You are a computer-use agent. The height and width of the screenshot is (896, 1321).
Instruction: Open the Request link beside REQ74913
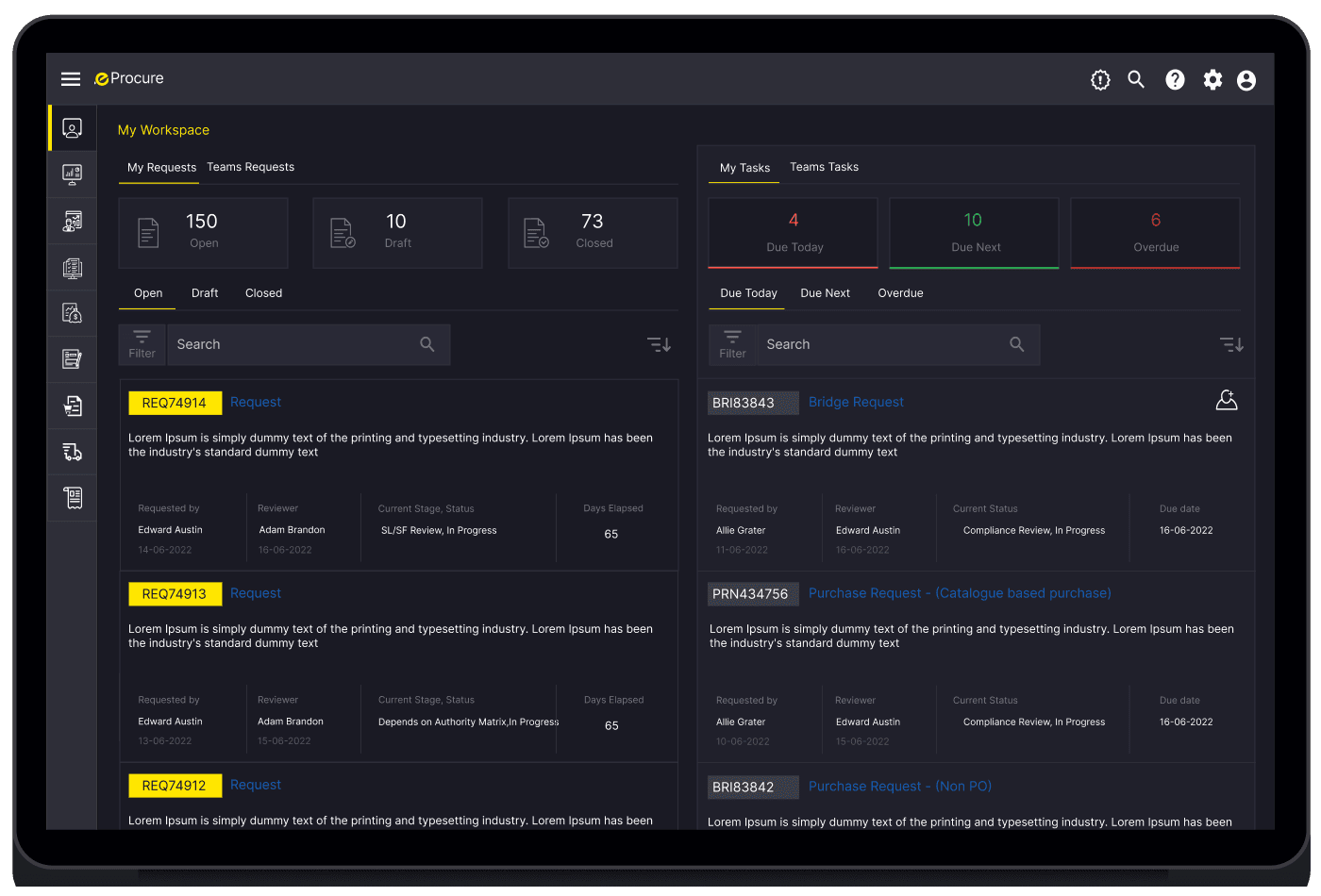pos(256,593)
